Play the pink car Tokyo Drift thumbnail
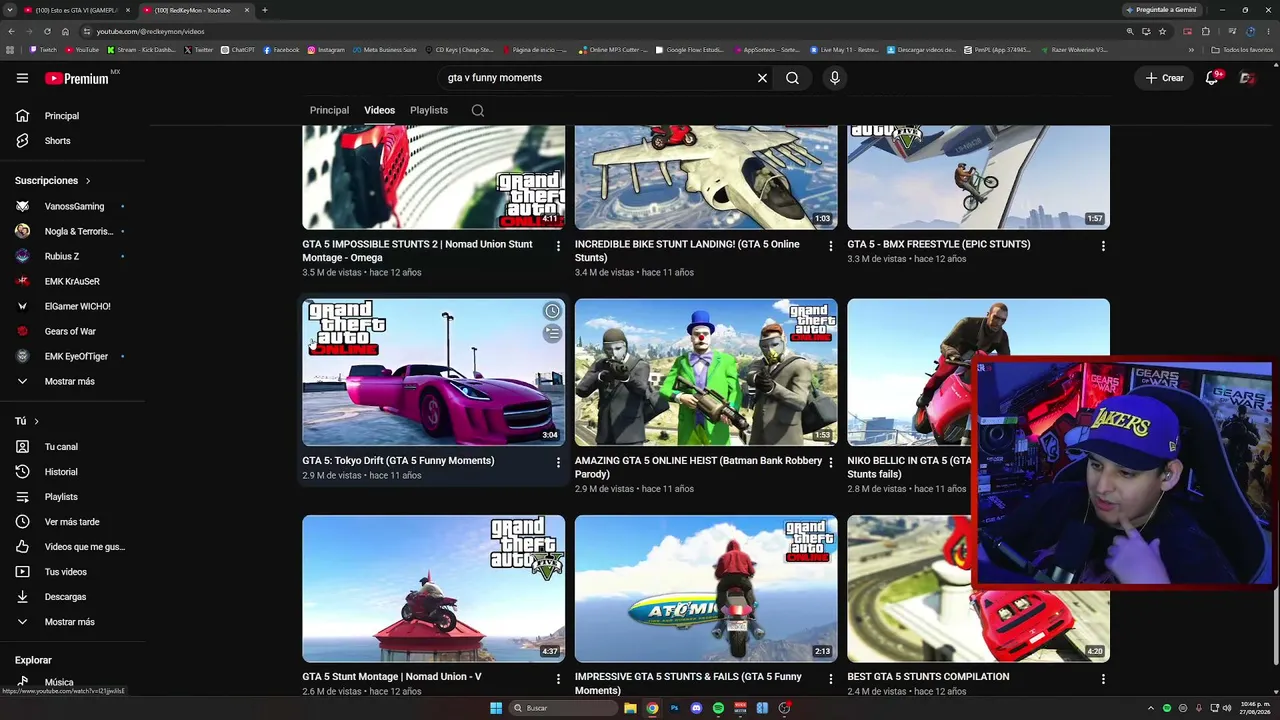 click(x=433, y=372)
